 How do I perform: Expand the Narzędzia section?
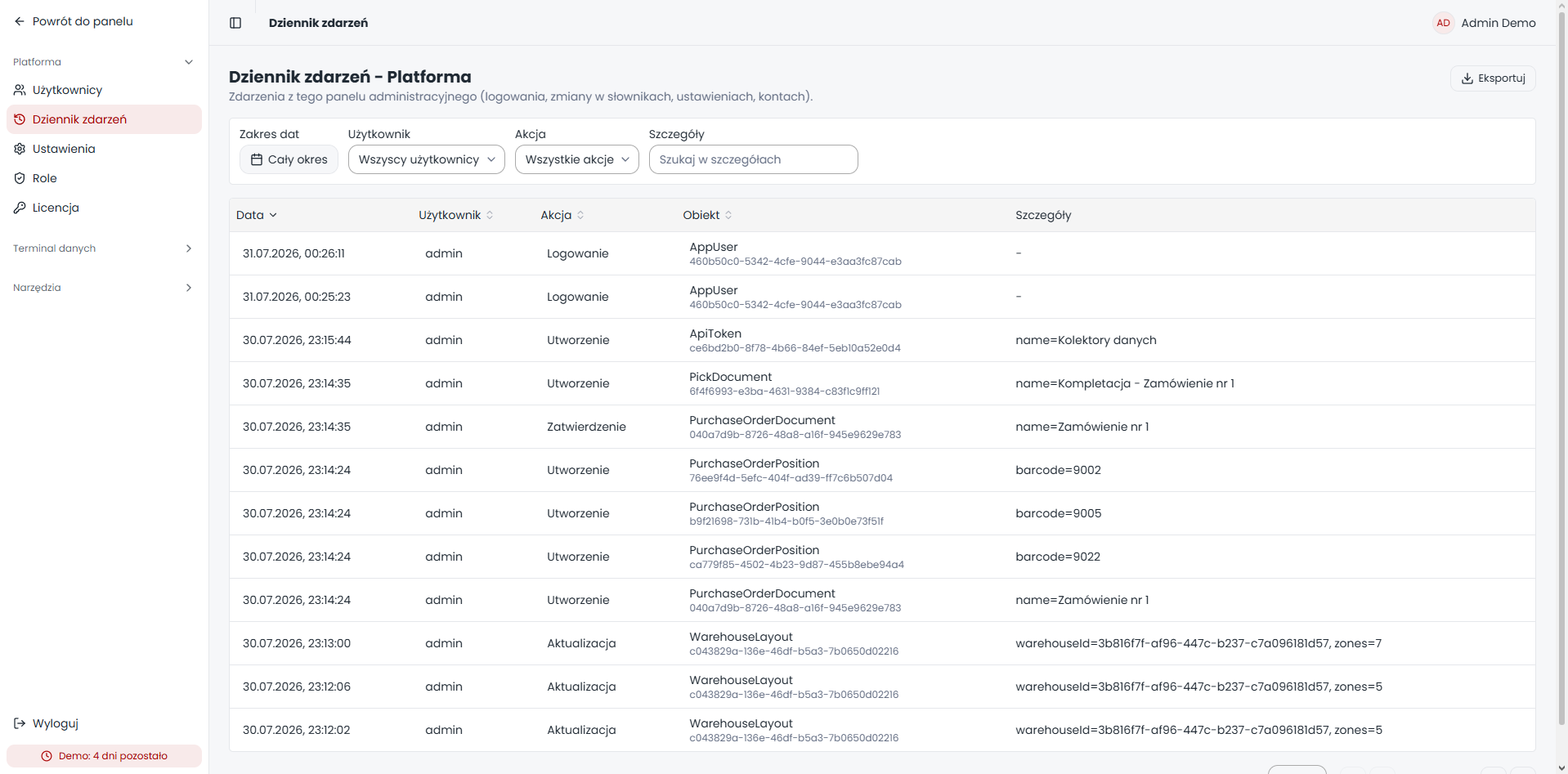[x=104, y=288]
